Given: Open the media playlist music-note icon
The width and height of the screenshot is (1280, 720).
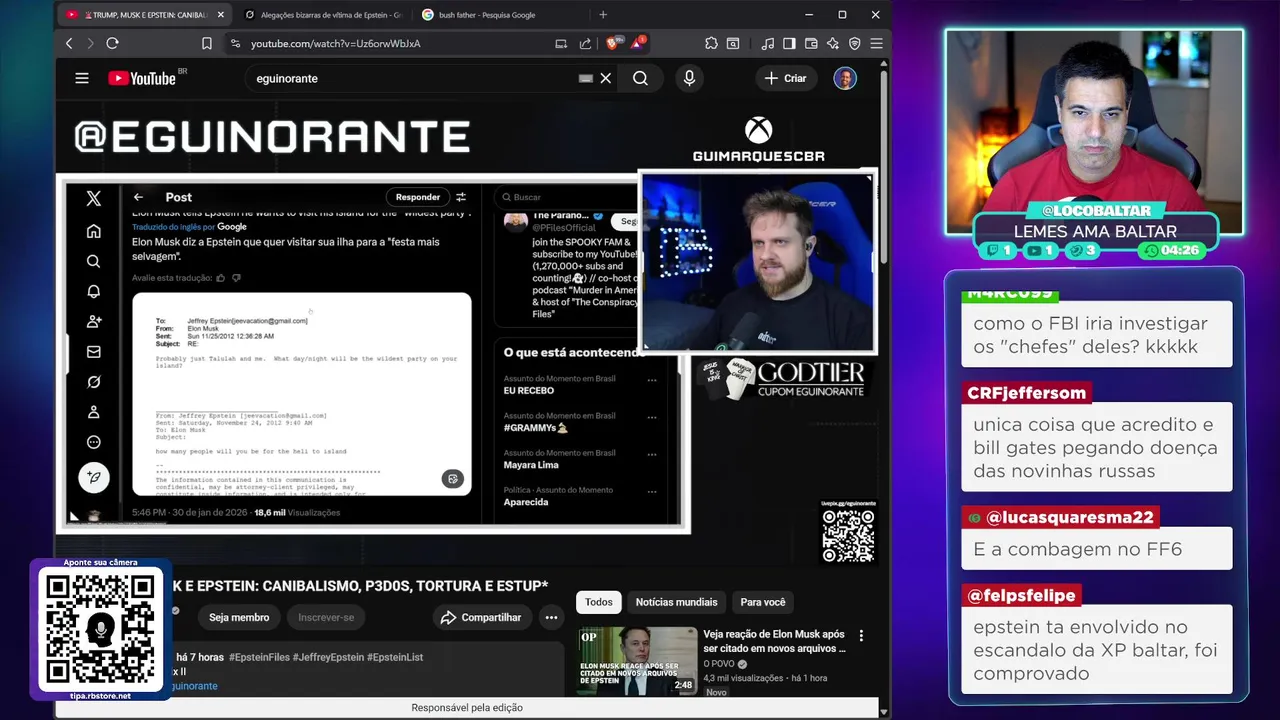Looking at the screenshot, I should 767,43.
